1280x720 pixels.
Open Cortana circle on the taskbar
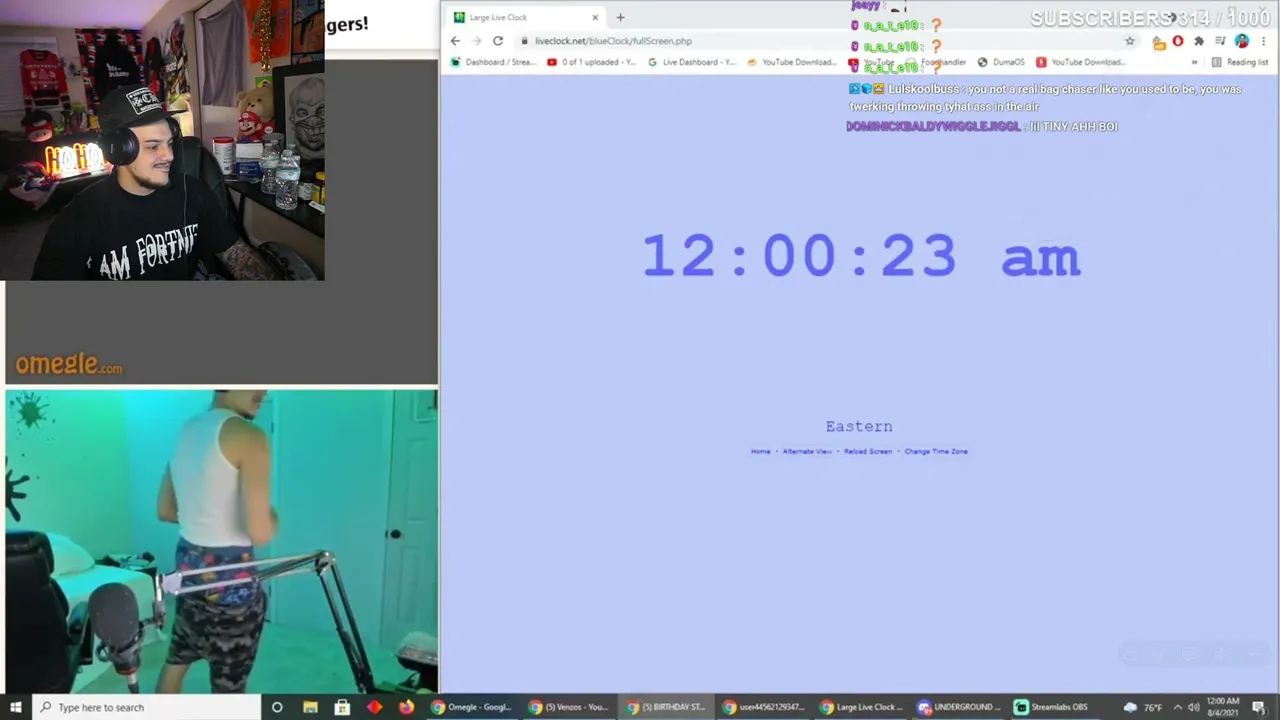pyautogui.click(x=277, y=707)
